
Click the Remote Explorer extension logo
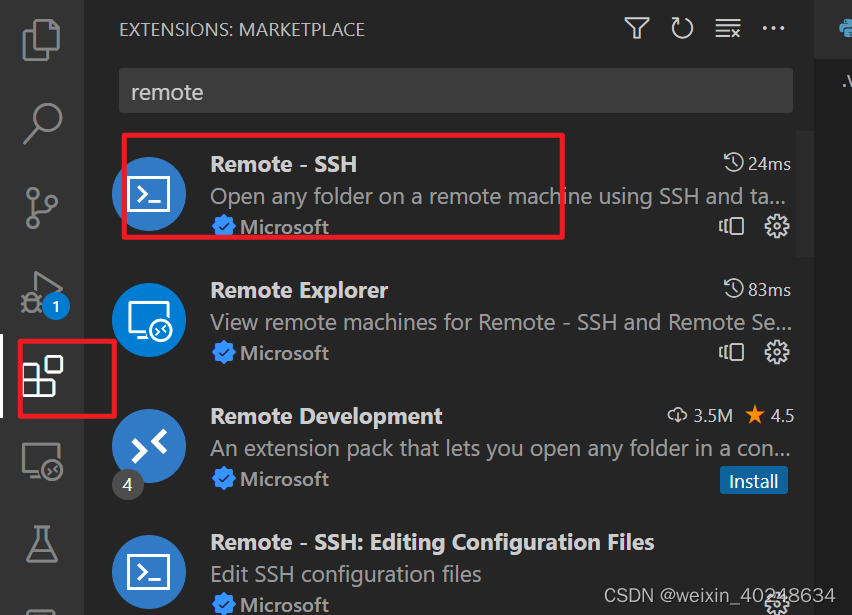tap(149, 320)
